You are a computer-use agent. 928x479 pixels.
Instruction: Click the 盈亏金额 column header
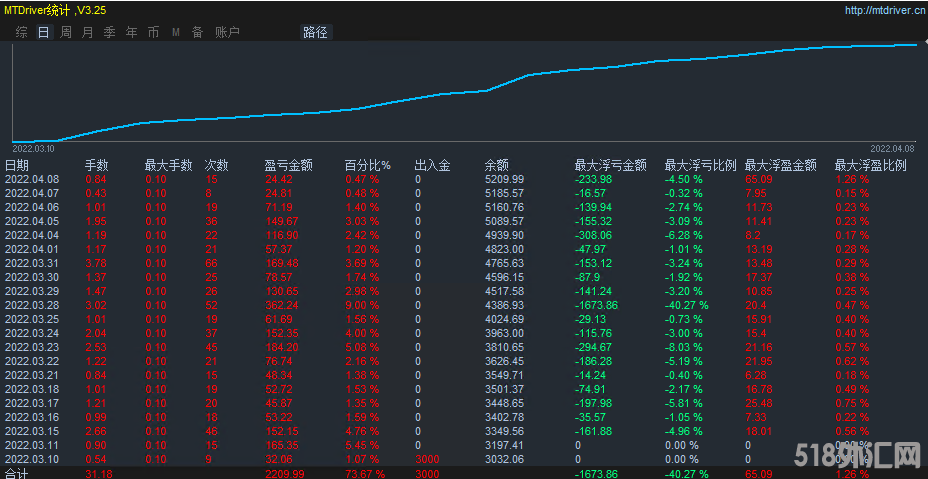tap(288, 165)
